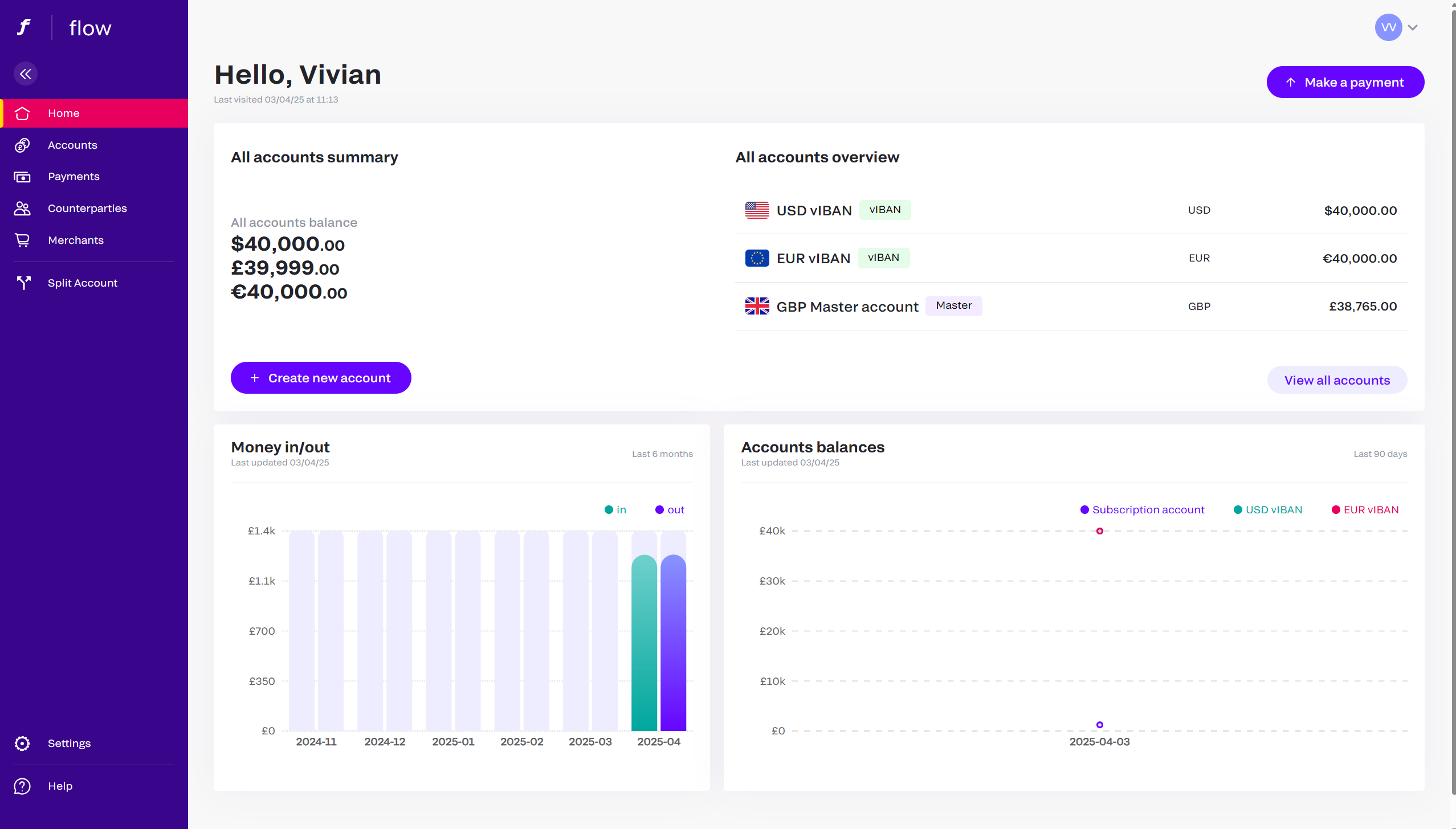Click the View all accounts button
Screen dimensions: 1456x829
click(1336, 380)
